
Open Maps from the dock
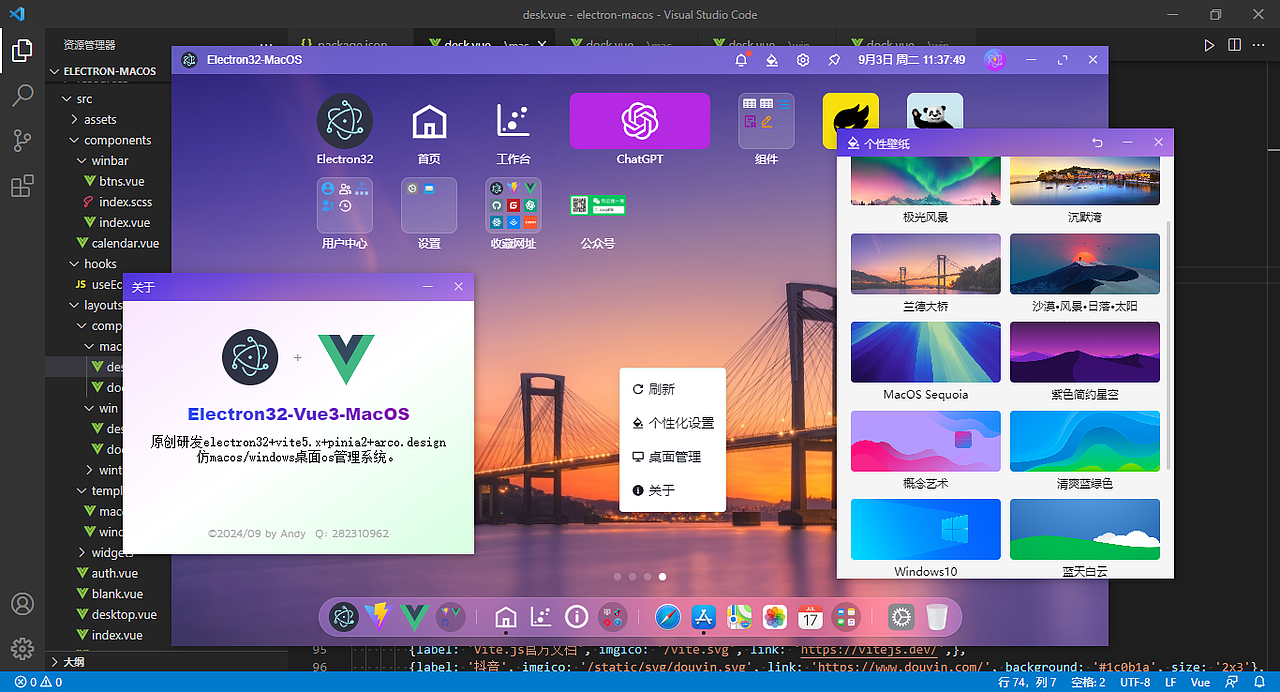tap(739, 617)
